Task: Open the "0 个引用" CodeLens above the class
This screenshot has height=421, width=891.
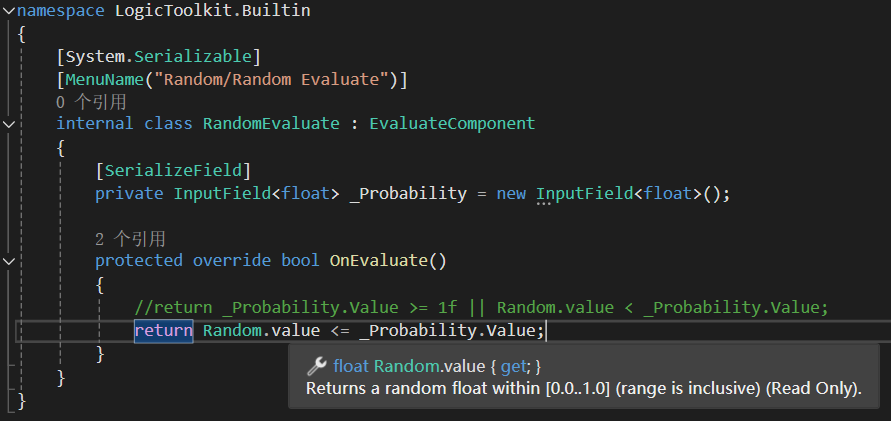Action: point(91,102)
